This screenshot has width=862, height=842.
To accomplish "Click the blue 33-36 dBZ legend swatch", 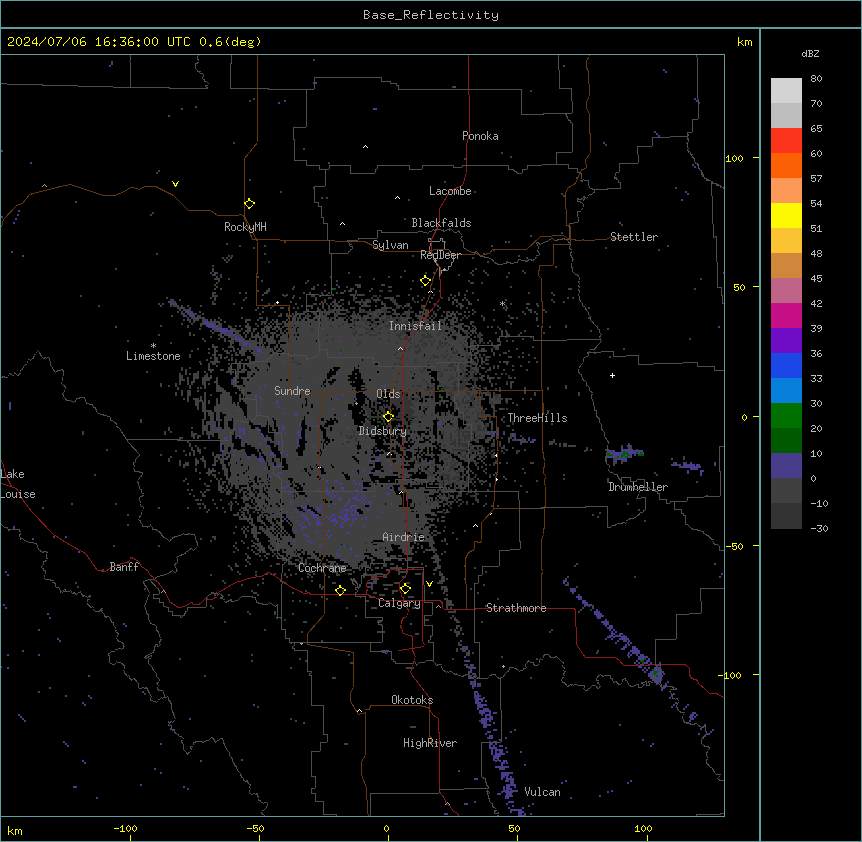I will [x=786, y=365].
